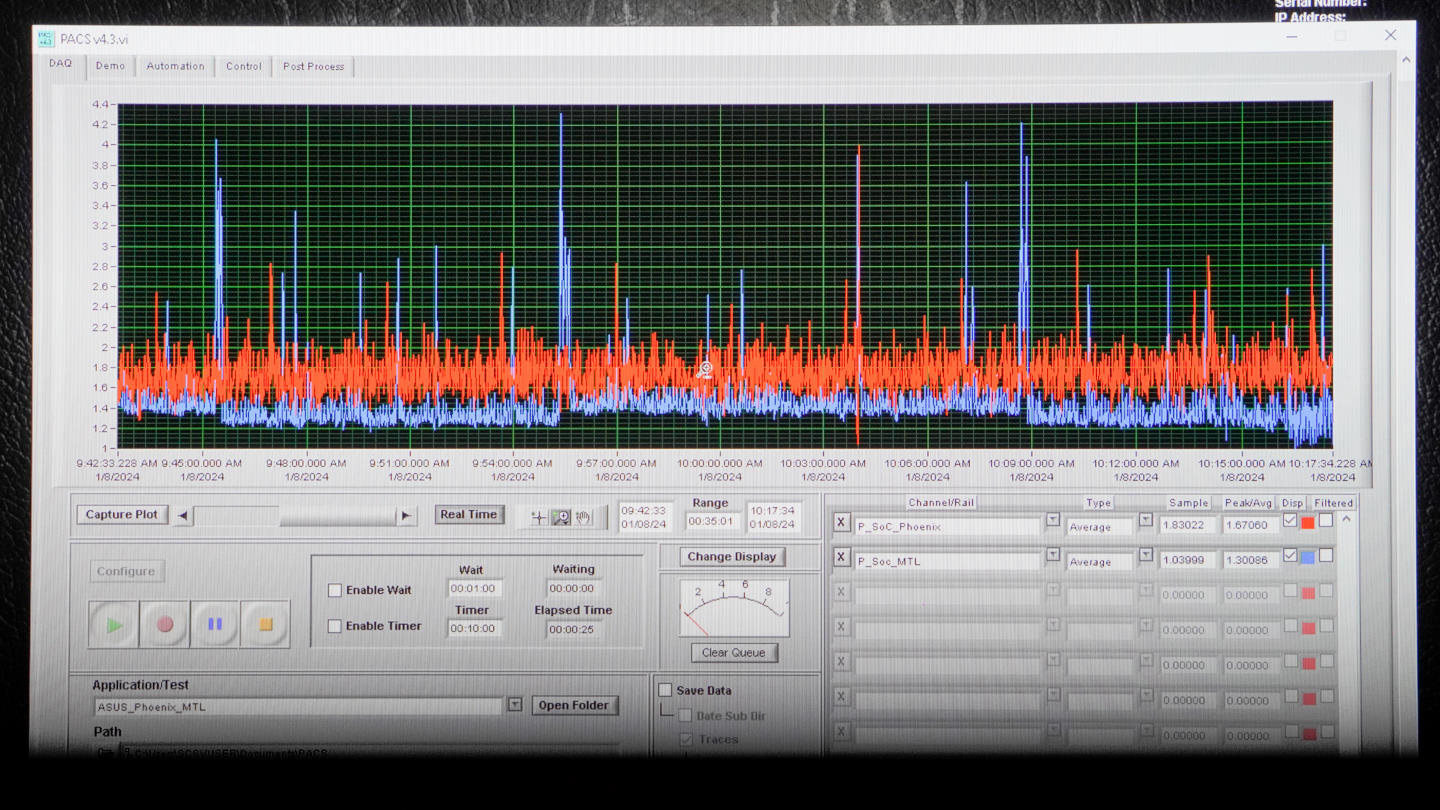
Task: Start acquisition with the green play button
Action: [114, 625]
